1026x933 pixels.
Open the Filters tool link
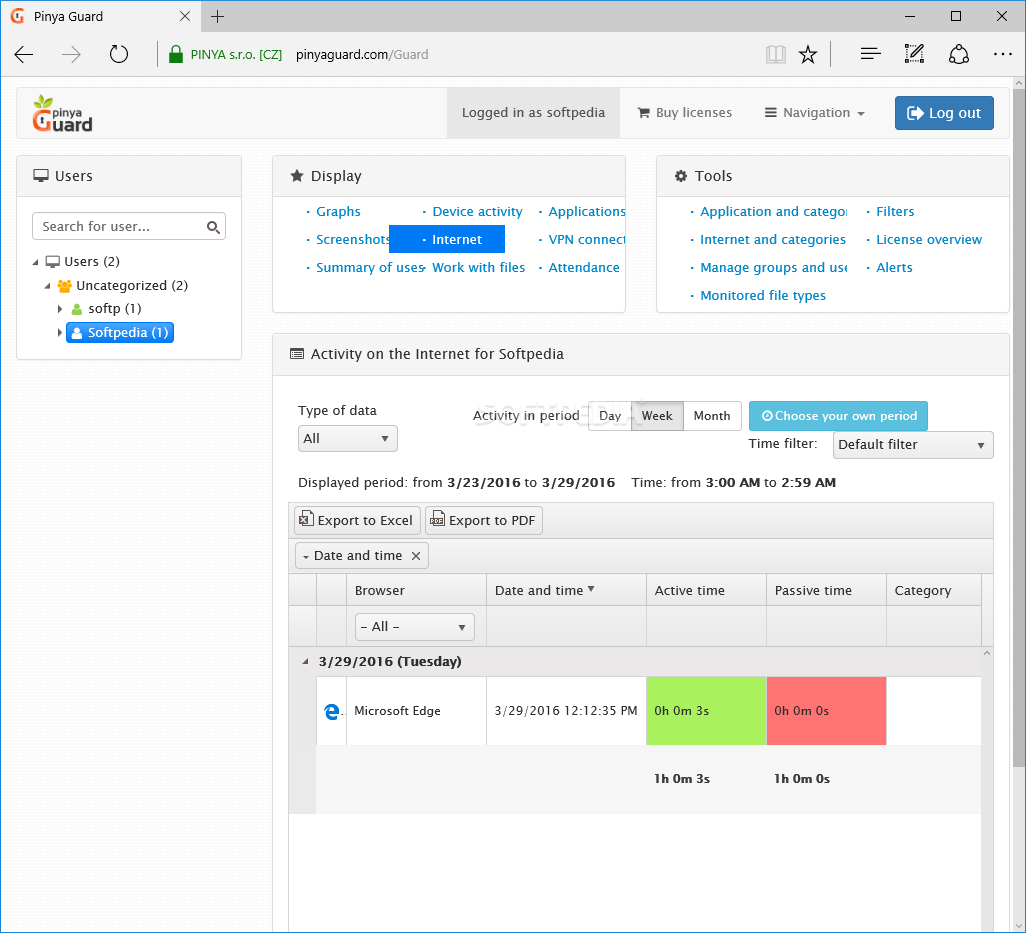click(x=895, y=211)
